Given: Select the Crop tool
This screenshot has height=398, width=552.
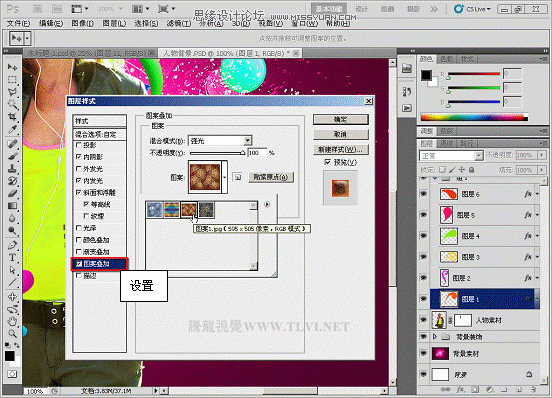Looking at the screenshot, I should point(12,116).
